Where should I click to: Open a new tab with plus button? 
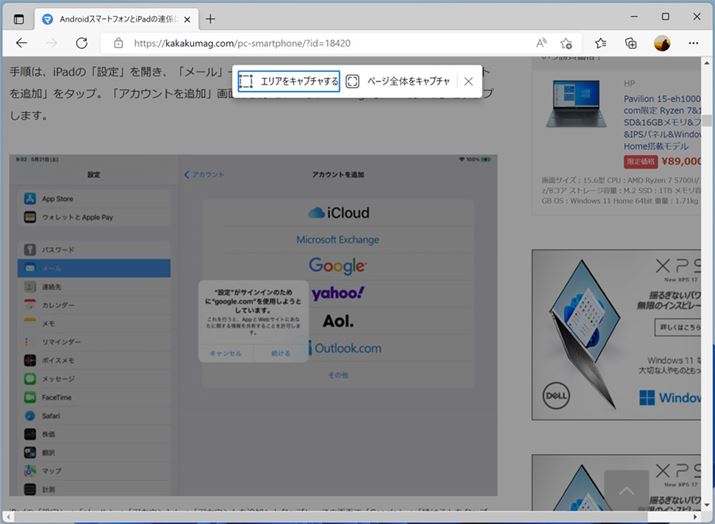pyautogui.click(x=210, y=19)
